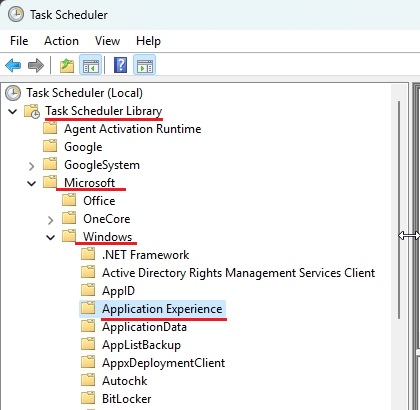
Task: Click the folder icon beside Autochk
Action: pos(88,380)
